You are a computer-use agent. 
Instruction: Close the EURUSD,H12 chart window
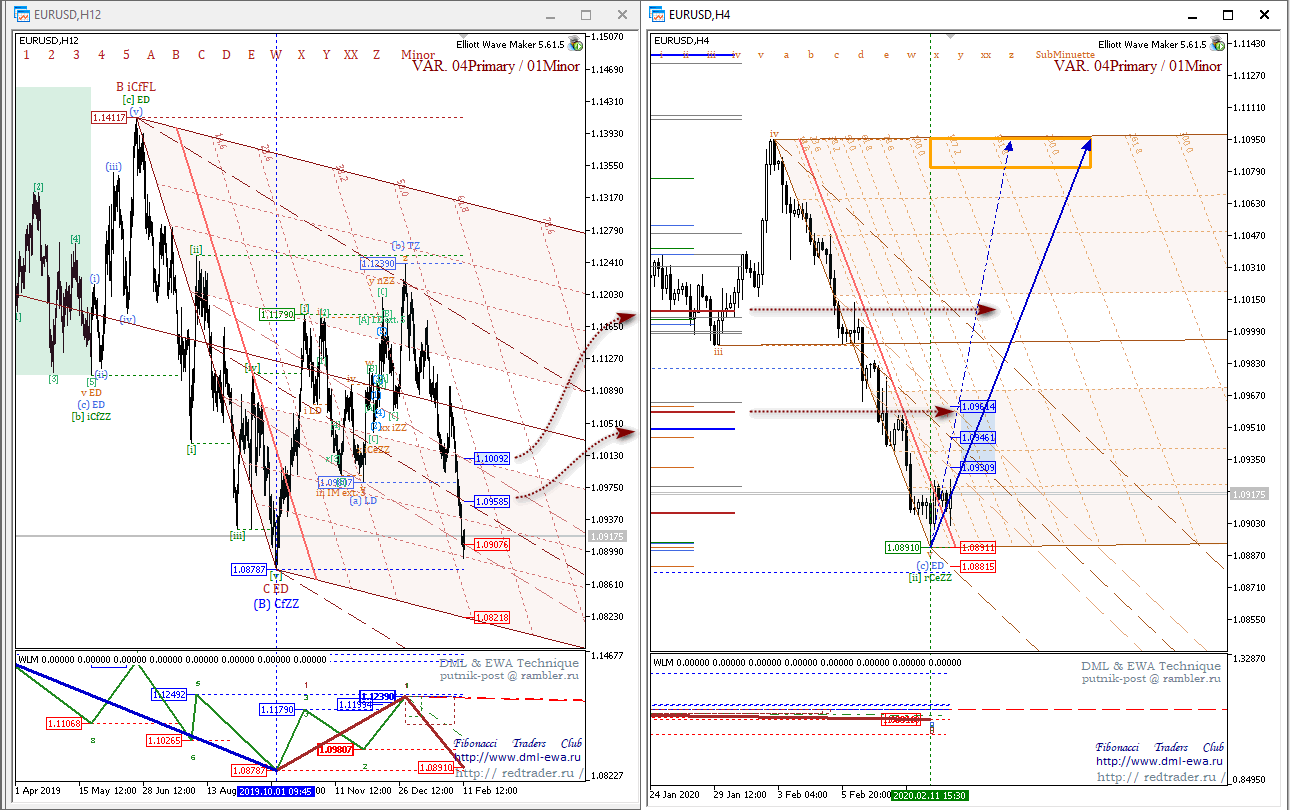point(620,15)
